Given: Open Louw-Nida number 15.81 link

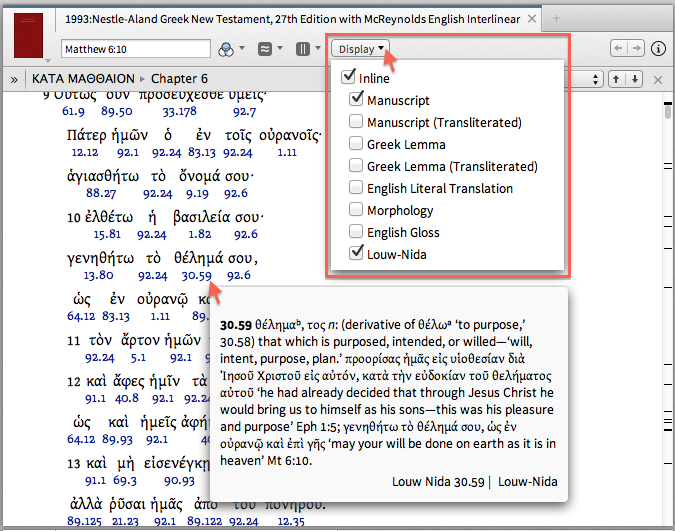Looking at the screenshot, I should click(107, 234).
